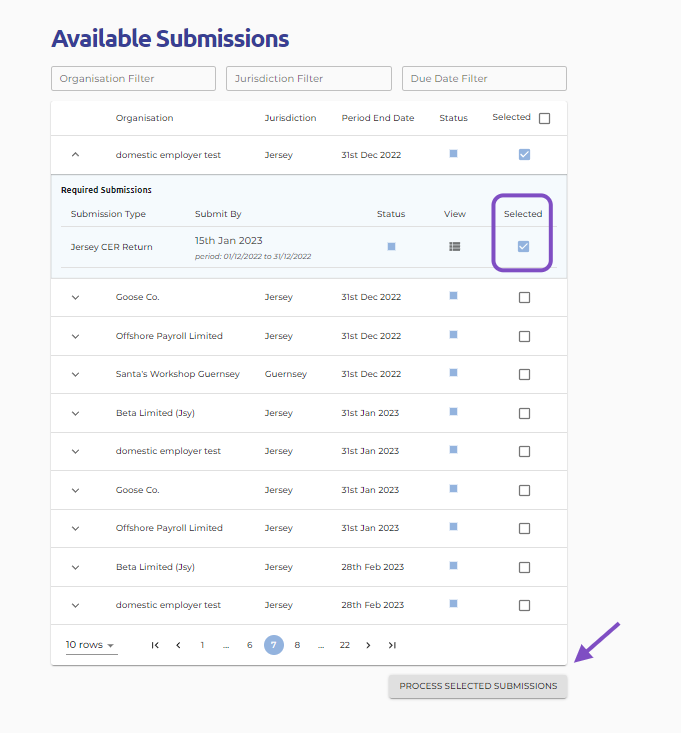The image size is (681, 733).
Task: Select Goose Co. 31st Jan 2023 checkbox
Action: 524,490
